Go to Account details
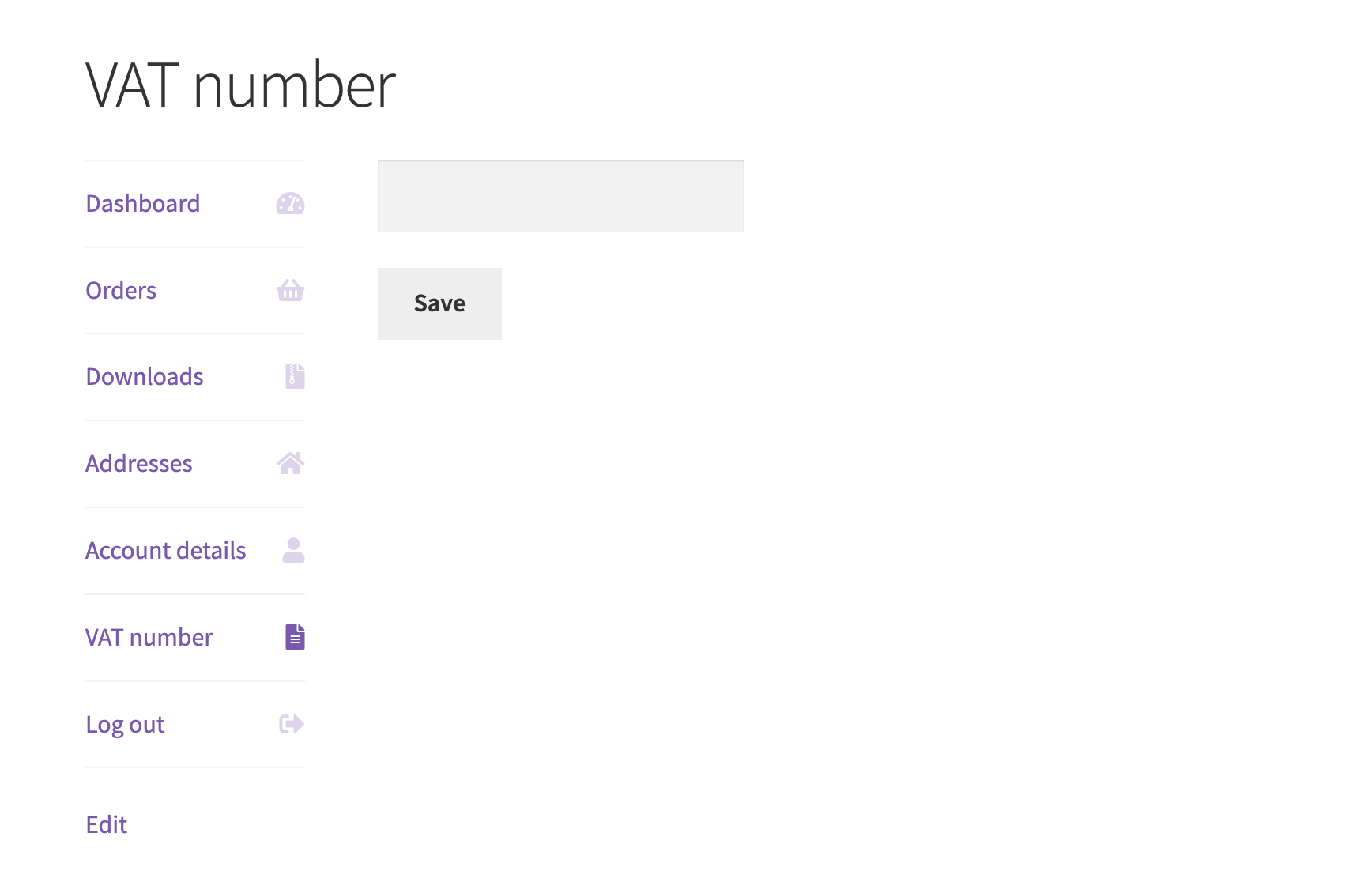 coord(165,551)
